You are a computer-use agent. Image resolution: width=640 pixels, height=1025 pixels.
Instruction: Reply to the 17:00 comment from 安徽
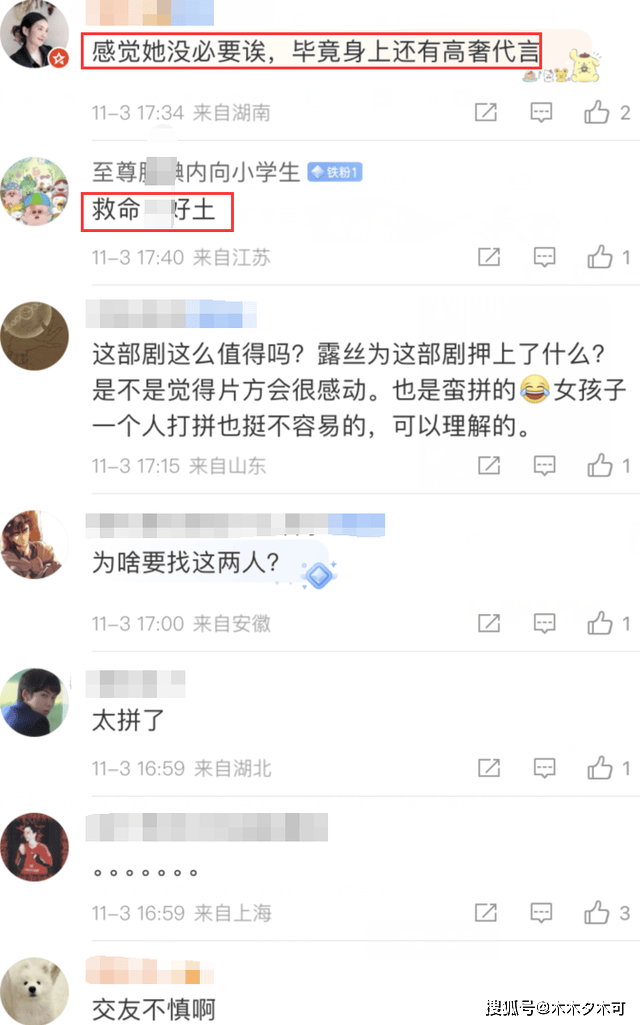[x=545, y=624]
